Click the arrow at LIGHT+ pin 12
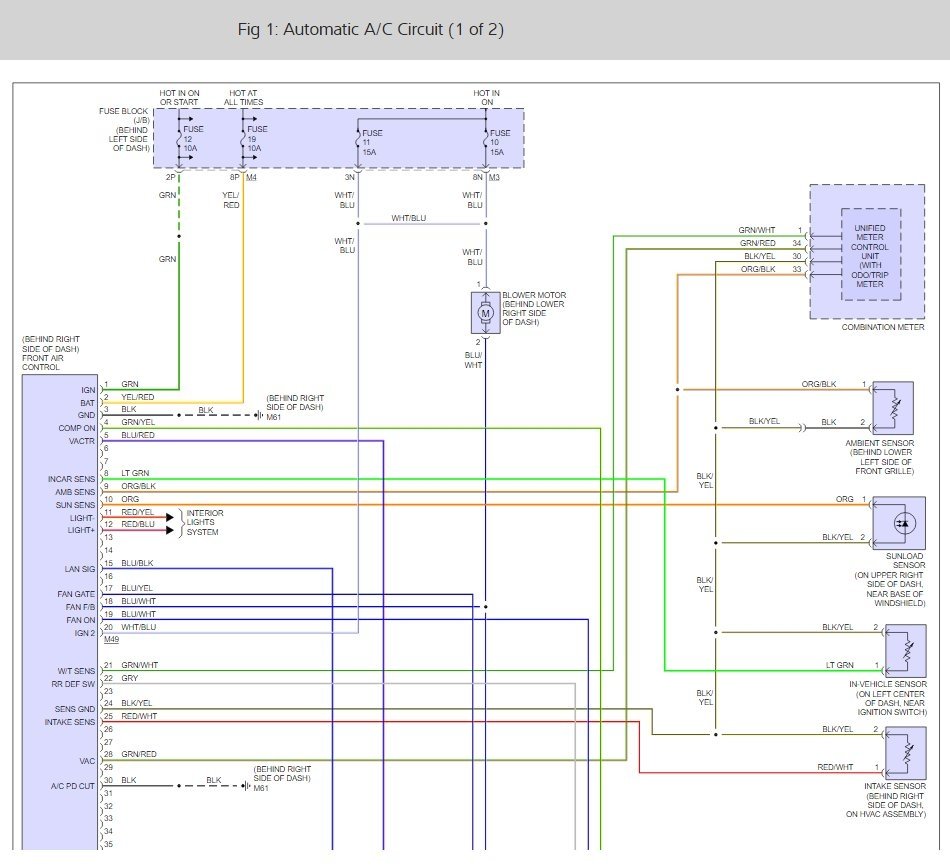 [x=170, y=530]
